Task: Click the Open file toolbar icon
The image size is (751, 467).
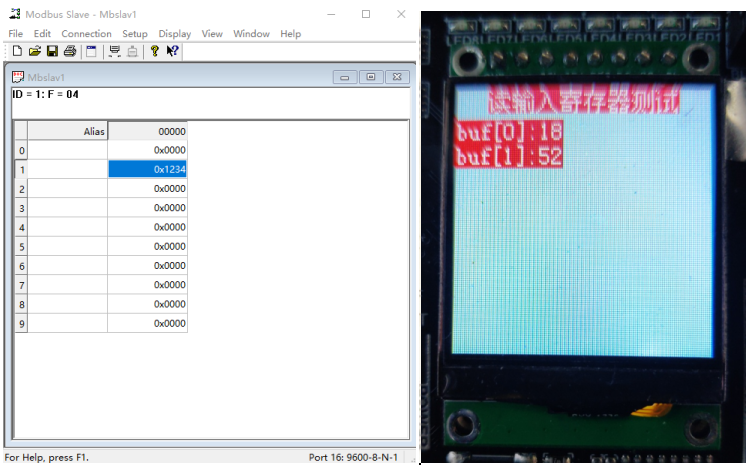Action: (x=34, y=51)
